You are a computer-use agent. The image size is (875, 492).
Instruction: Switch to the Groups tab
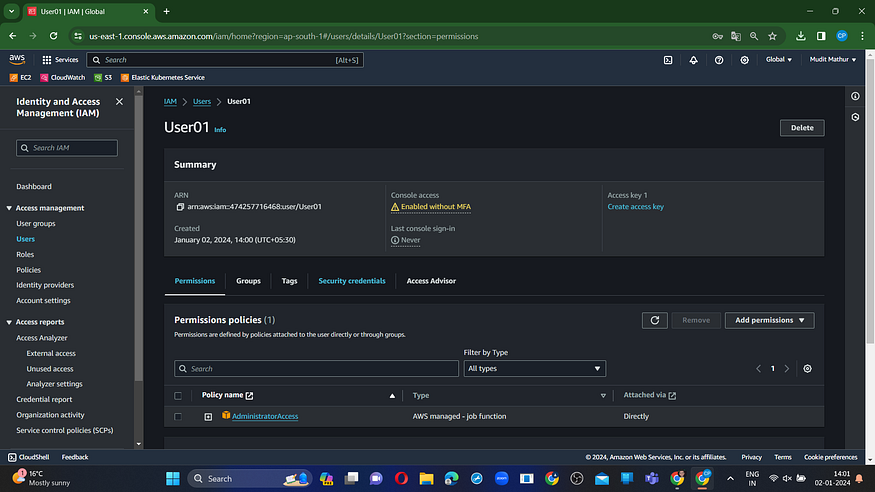pyautogui.click(x=248, y=281)
